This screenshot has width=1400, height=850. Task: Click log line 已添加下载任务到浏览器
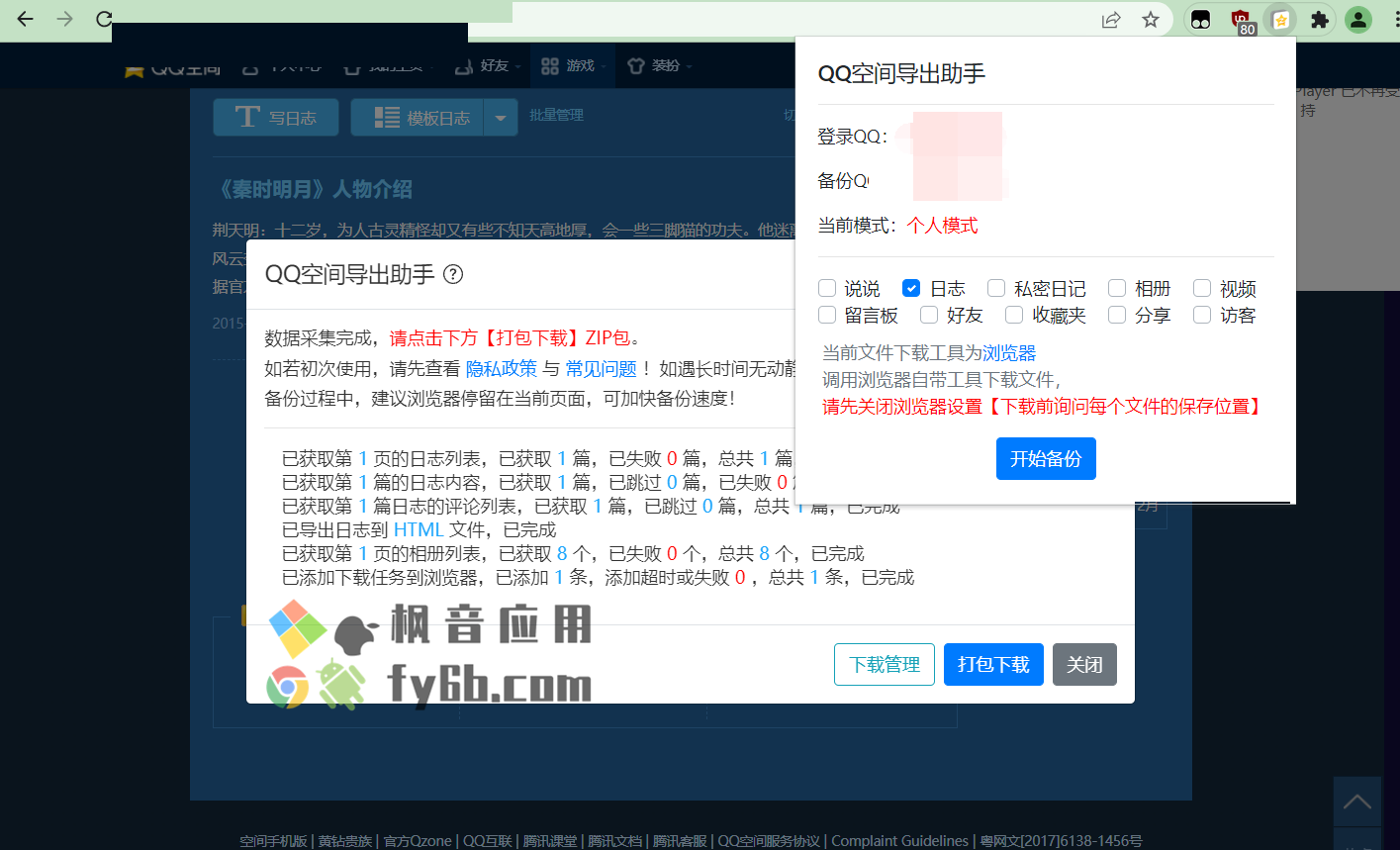point(599,577)
